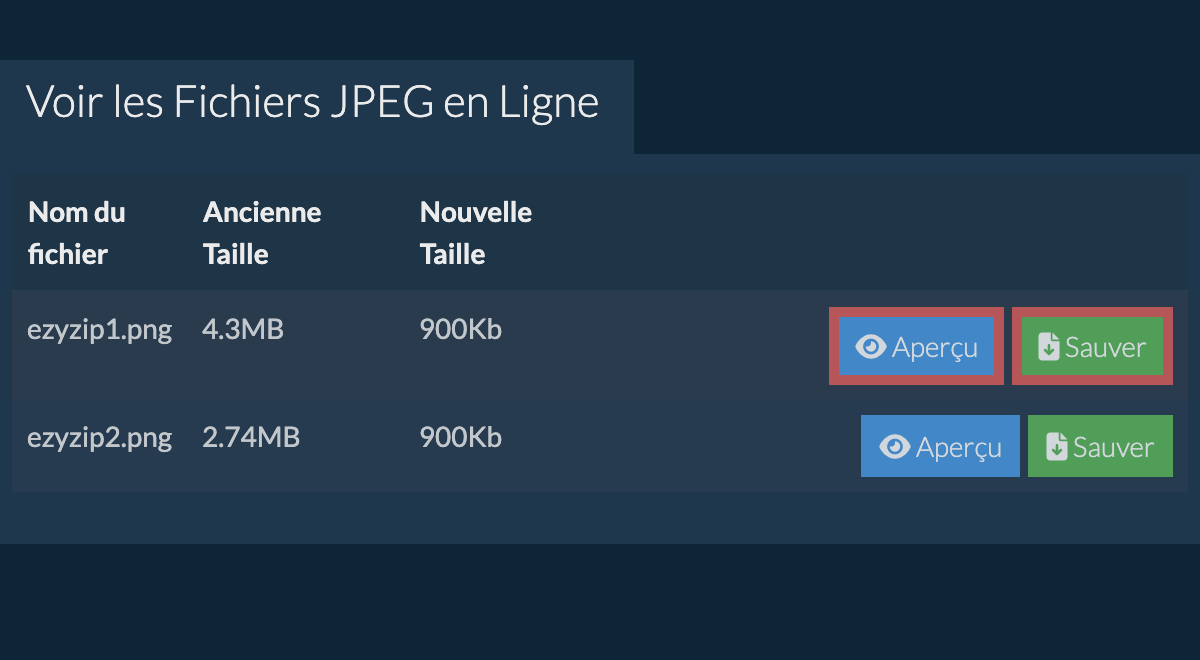
Task: Click the download file icon for ezyzip1.png
Action: 1048,347
